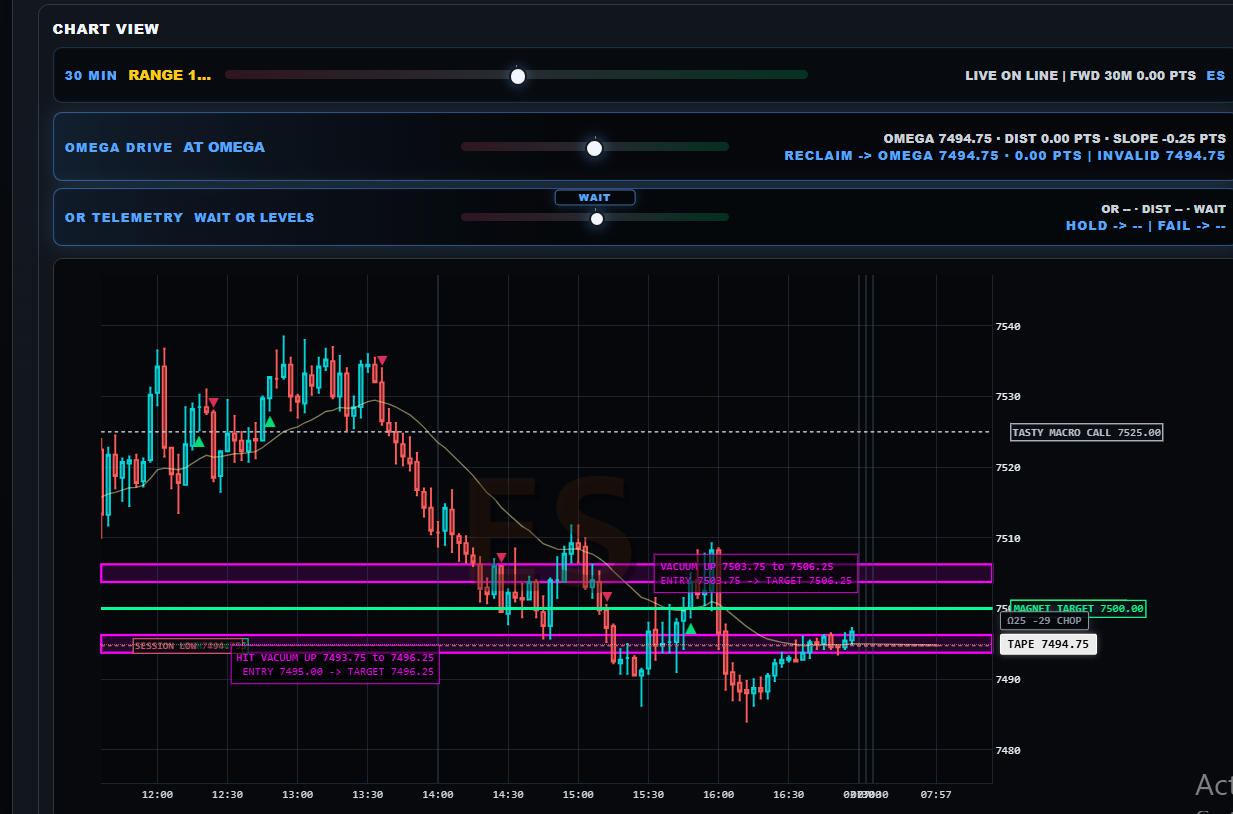The height and width of the screenshot is (814, 1233).
Task: Click the 16:30 time axis label
Action: click(788, 795)
